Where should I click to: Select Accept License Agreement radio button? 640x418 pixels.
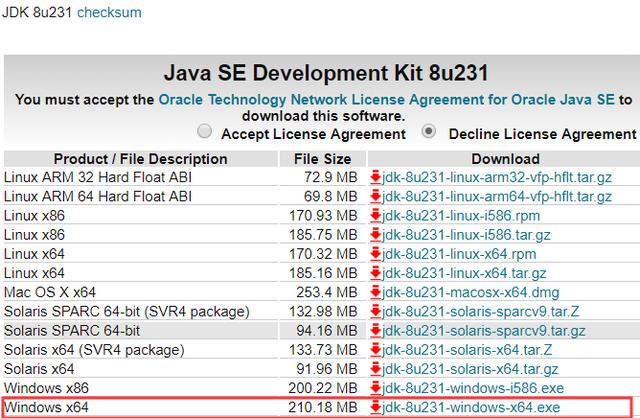coord(204,131)
